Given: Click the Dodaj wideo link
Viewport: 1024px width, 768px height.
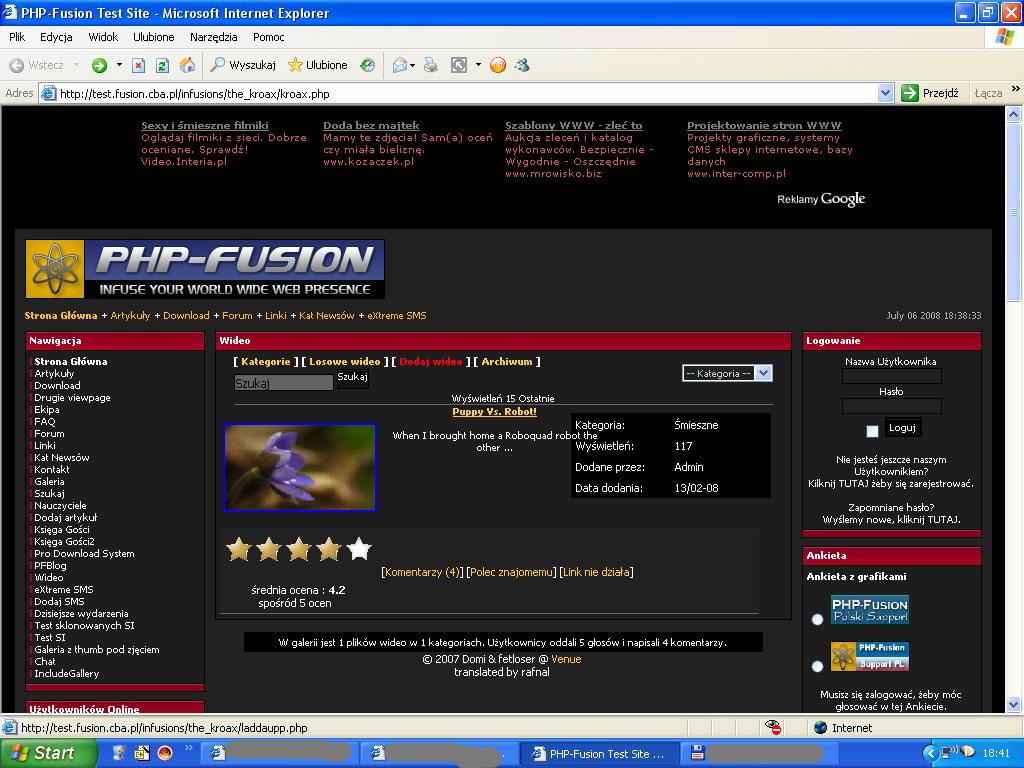Looking at the screenshot, I should pyautogui.click(x=430, y=362).
